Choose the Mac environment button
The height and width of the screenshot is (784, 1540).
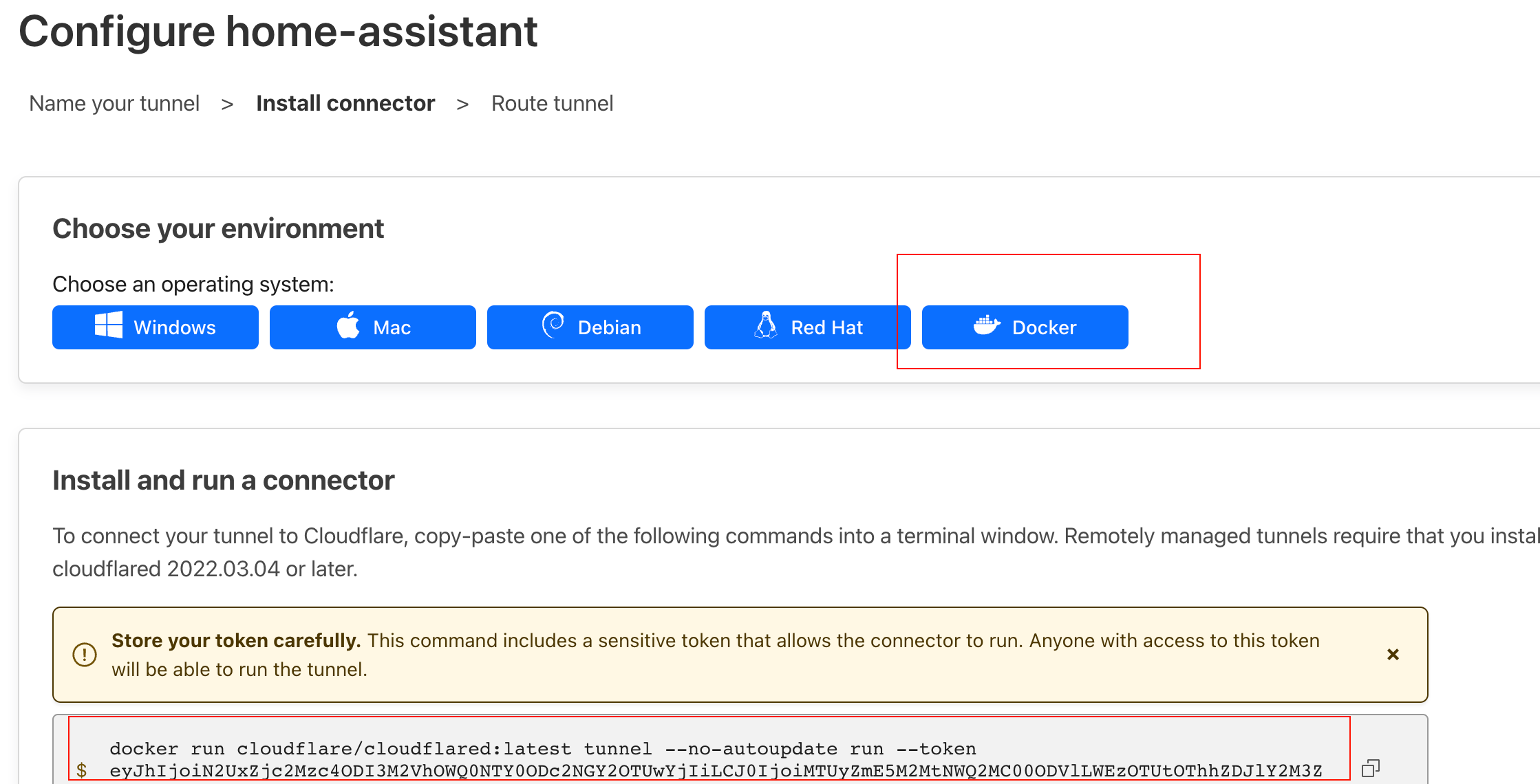tap(373, 327)
